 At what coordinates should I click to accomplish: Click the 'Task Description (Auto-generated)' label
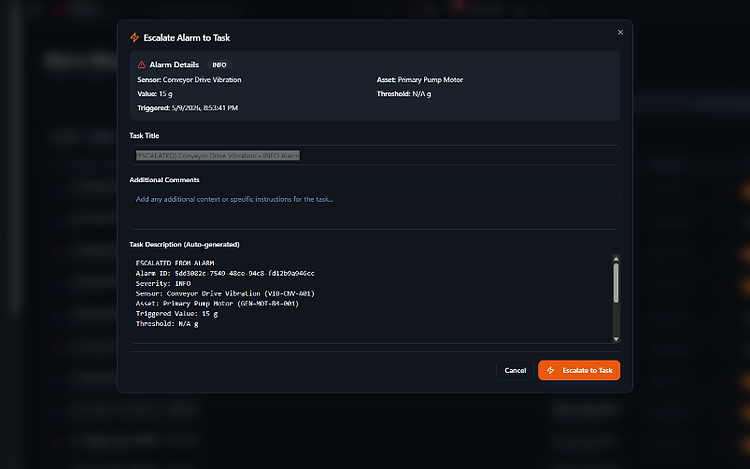click(184, 244)
